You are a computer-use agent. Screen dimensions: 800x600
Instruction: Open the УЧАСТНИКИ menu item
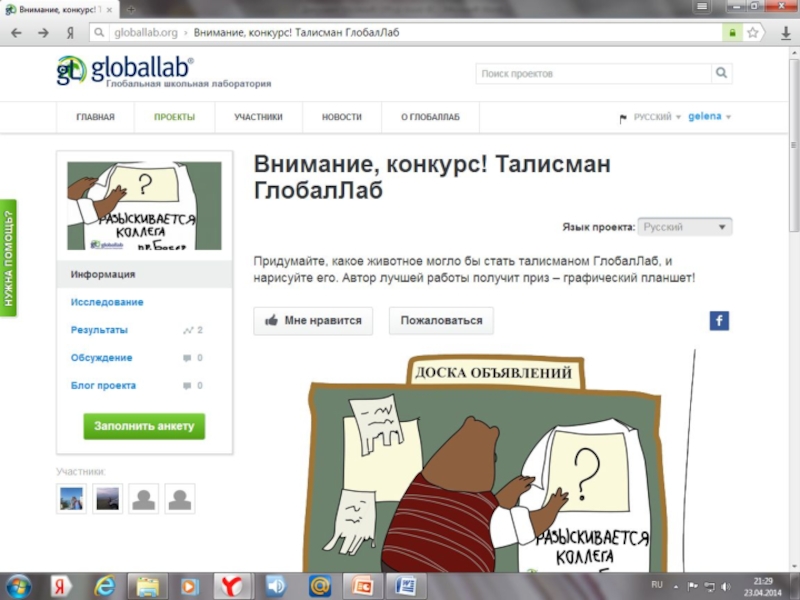point(258,117)
